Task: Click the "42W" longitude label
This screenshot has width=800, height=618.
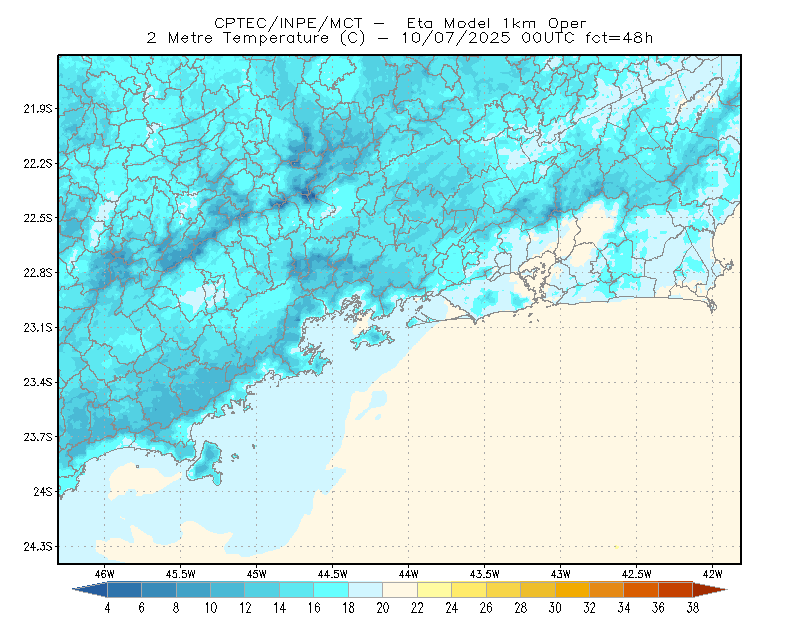Action: pos(713,574)
